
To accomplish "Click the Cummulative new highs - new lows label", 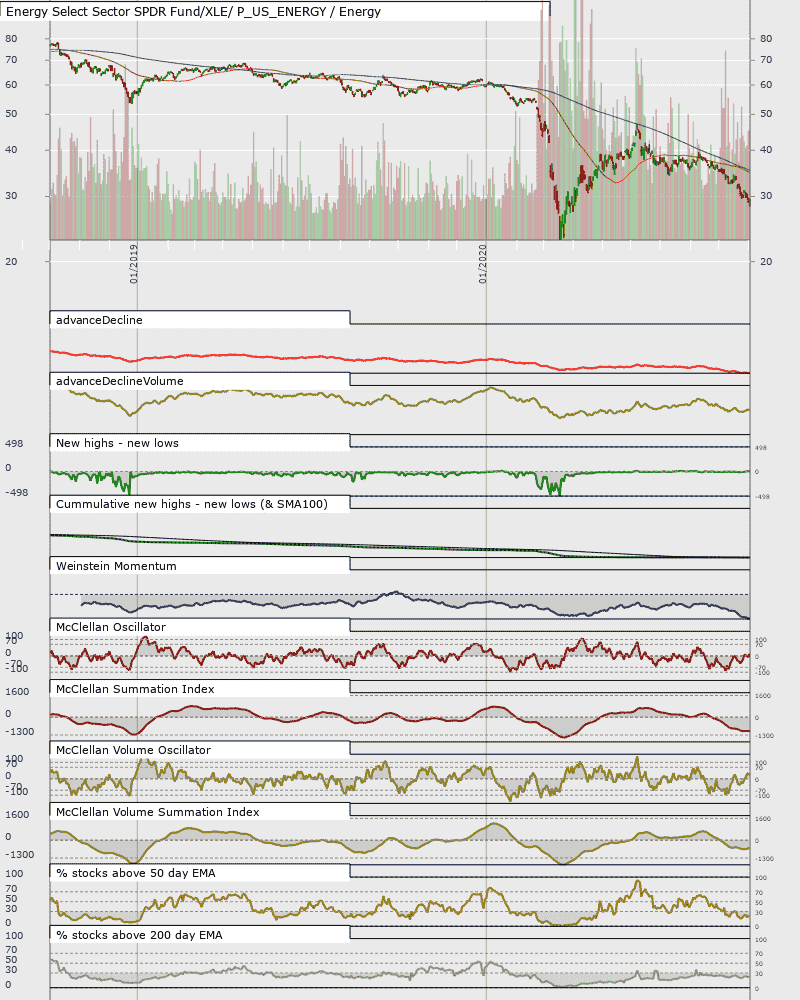I will (191, 504).
